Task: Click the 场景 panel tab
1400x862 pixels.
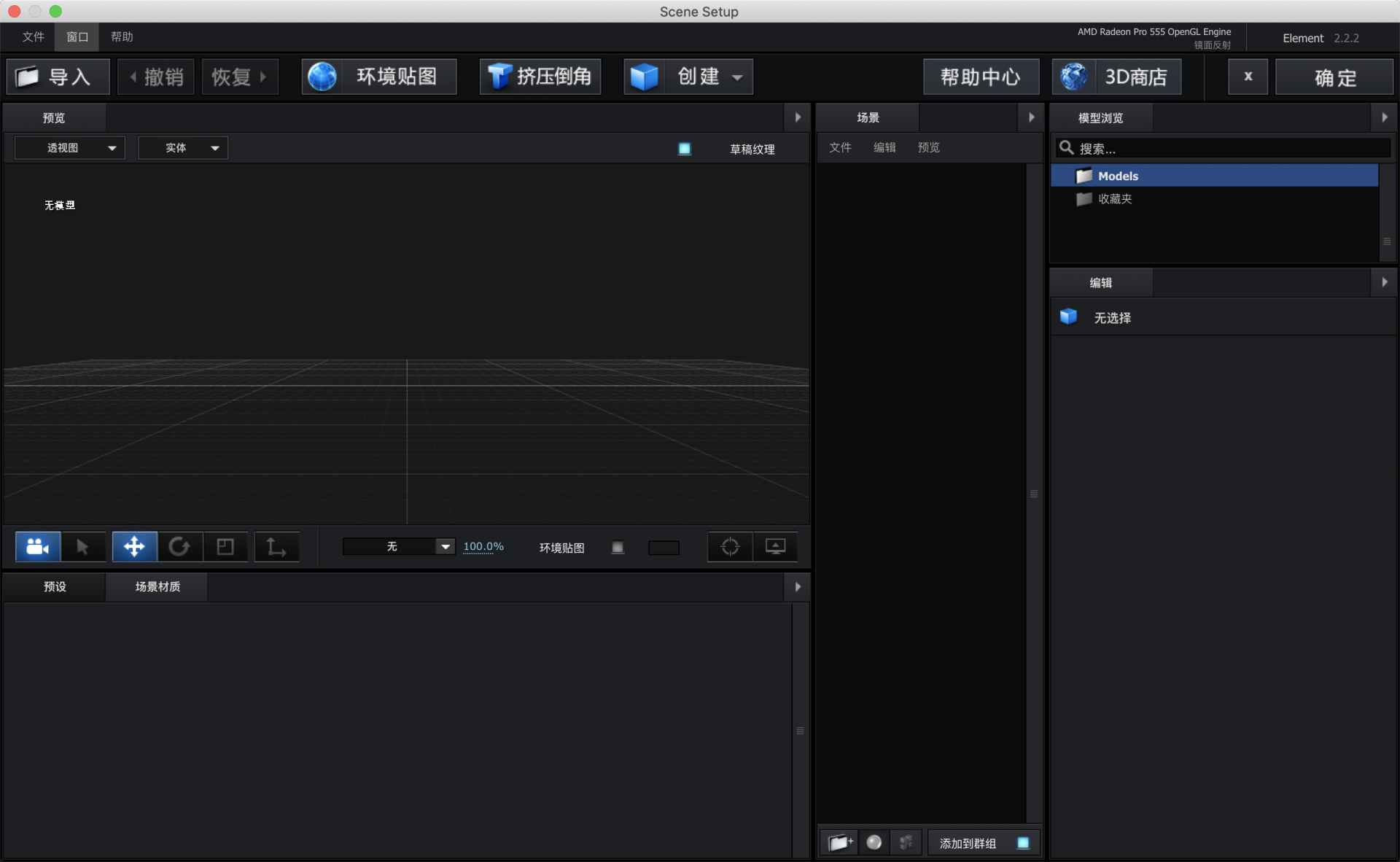Action: click(x=868, y=117)
